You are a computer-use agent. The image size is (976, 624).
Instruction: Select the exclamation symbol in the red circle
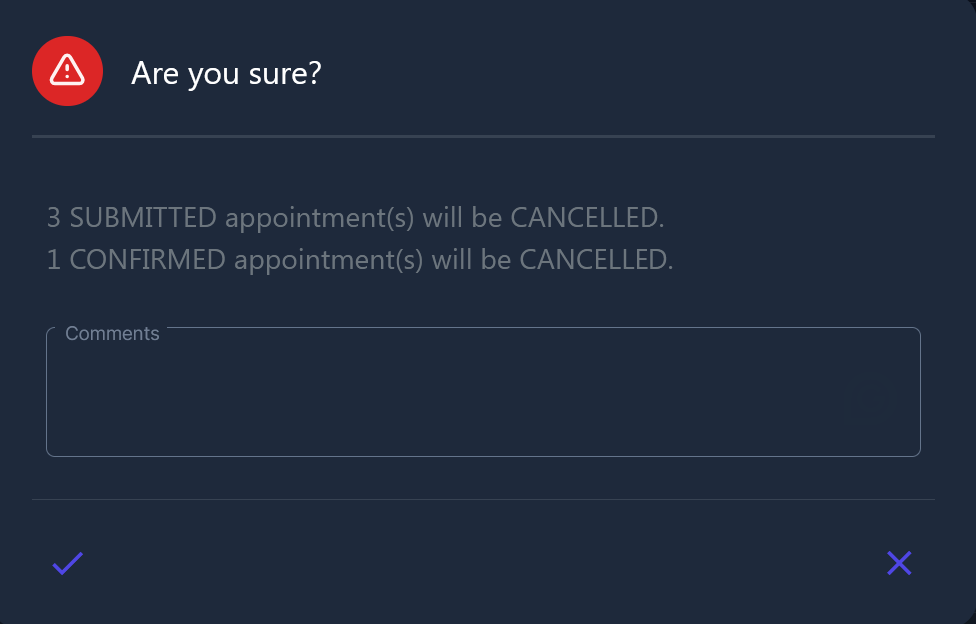[67, 71]
